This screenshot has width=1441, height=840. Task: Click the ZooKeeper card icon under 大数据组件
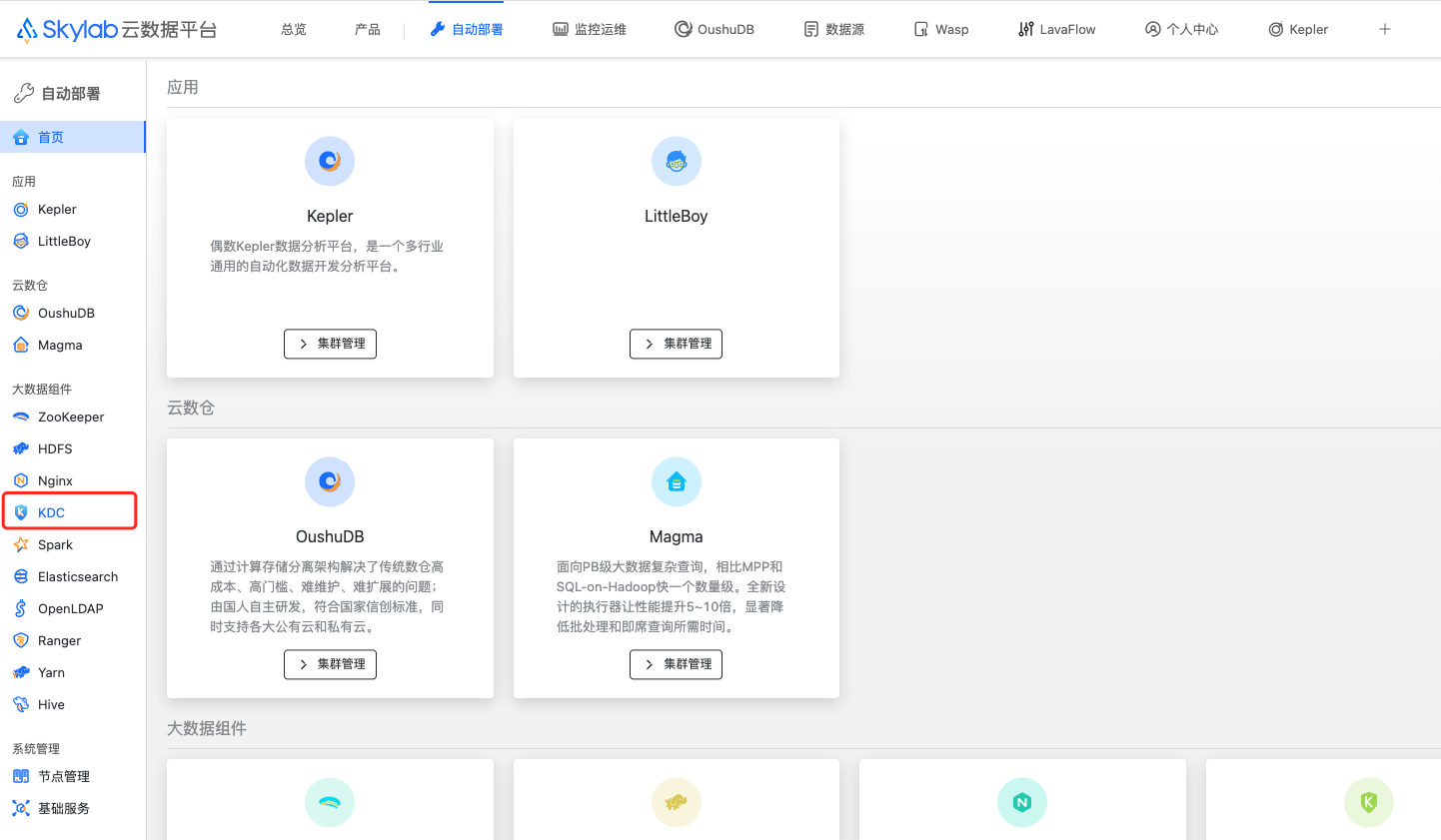point(330,802)
